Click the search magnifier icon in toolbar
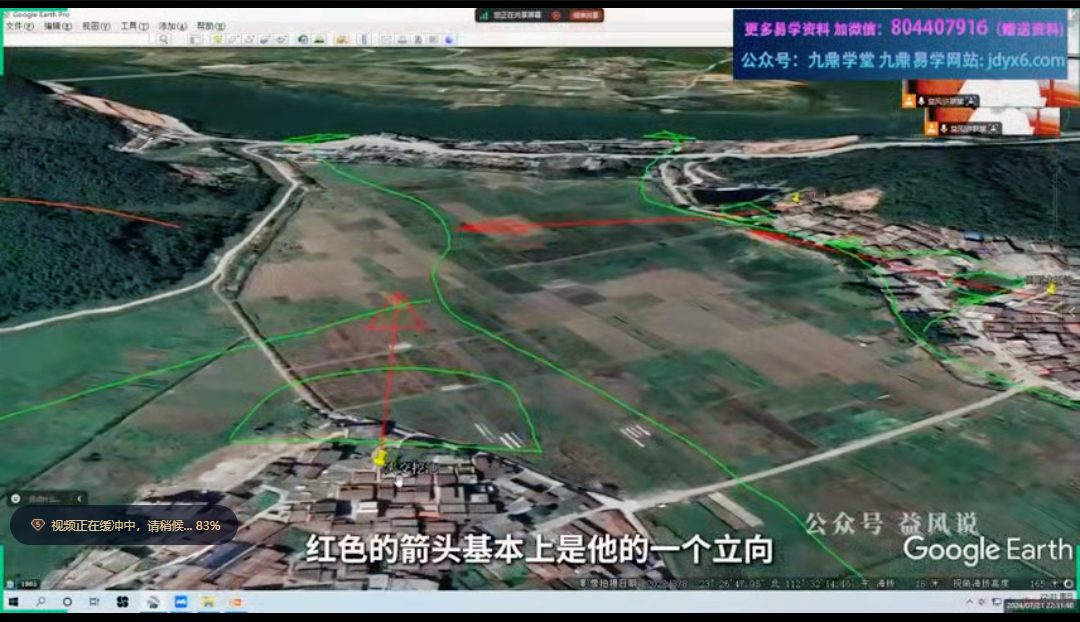The width and height of the screenshot is (1080, 622). point(164,39)
